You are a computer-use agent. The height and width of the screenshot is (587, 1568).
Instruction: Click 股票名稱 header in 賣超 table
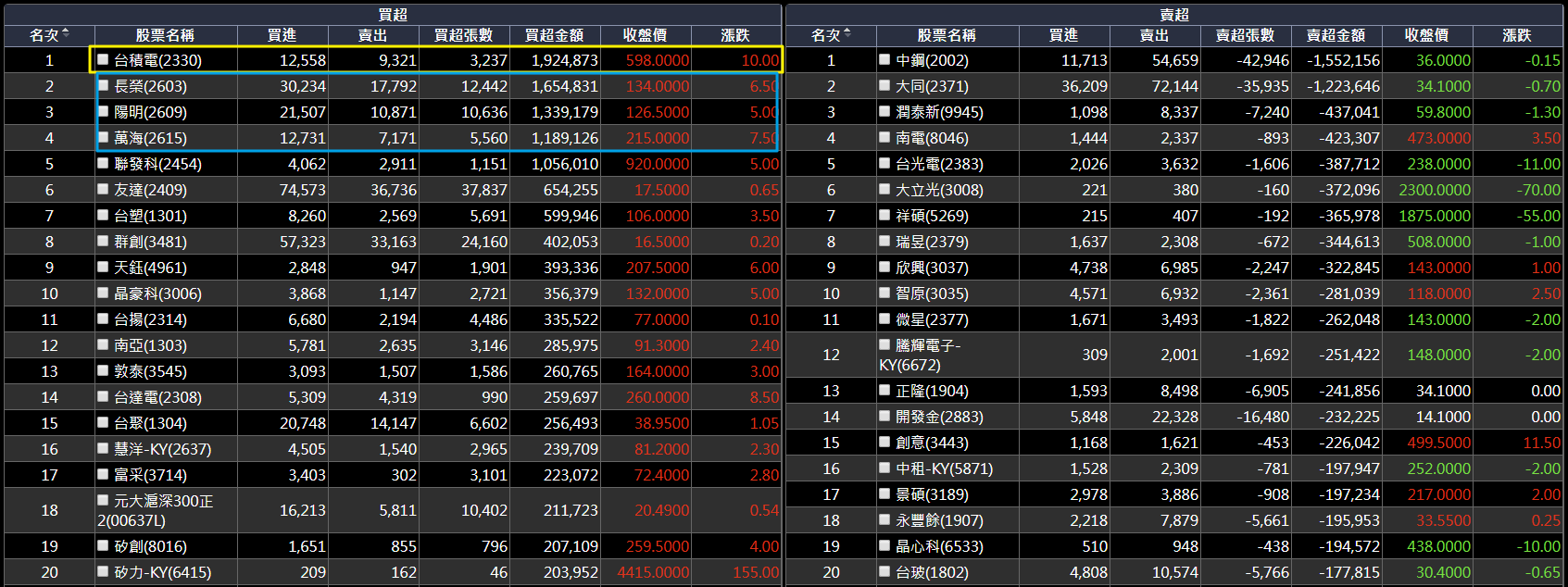point(947,35)
